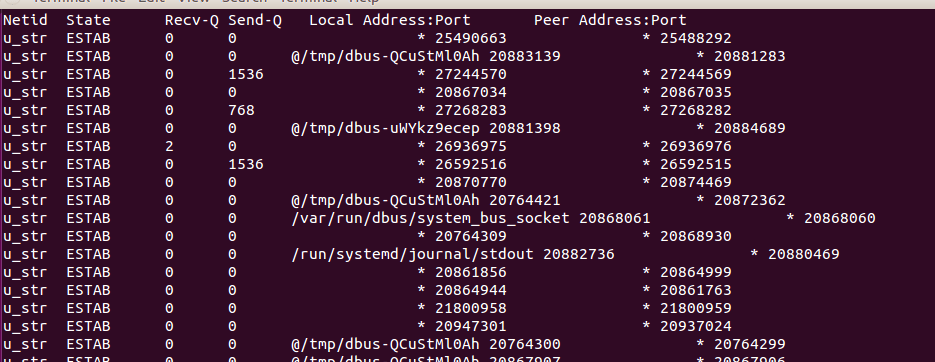Open the Search menu in menu bar
The height and width of the screenshot is (362, 935).
point(246,1)
